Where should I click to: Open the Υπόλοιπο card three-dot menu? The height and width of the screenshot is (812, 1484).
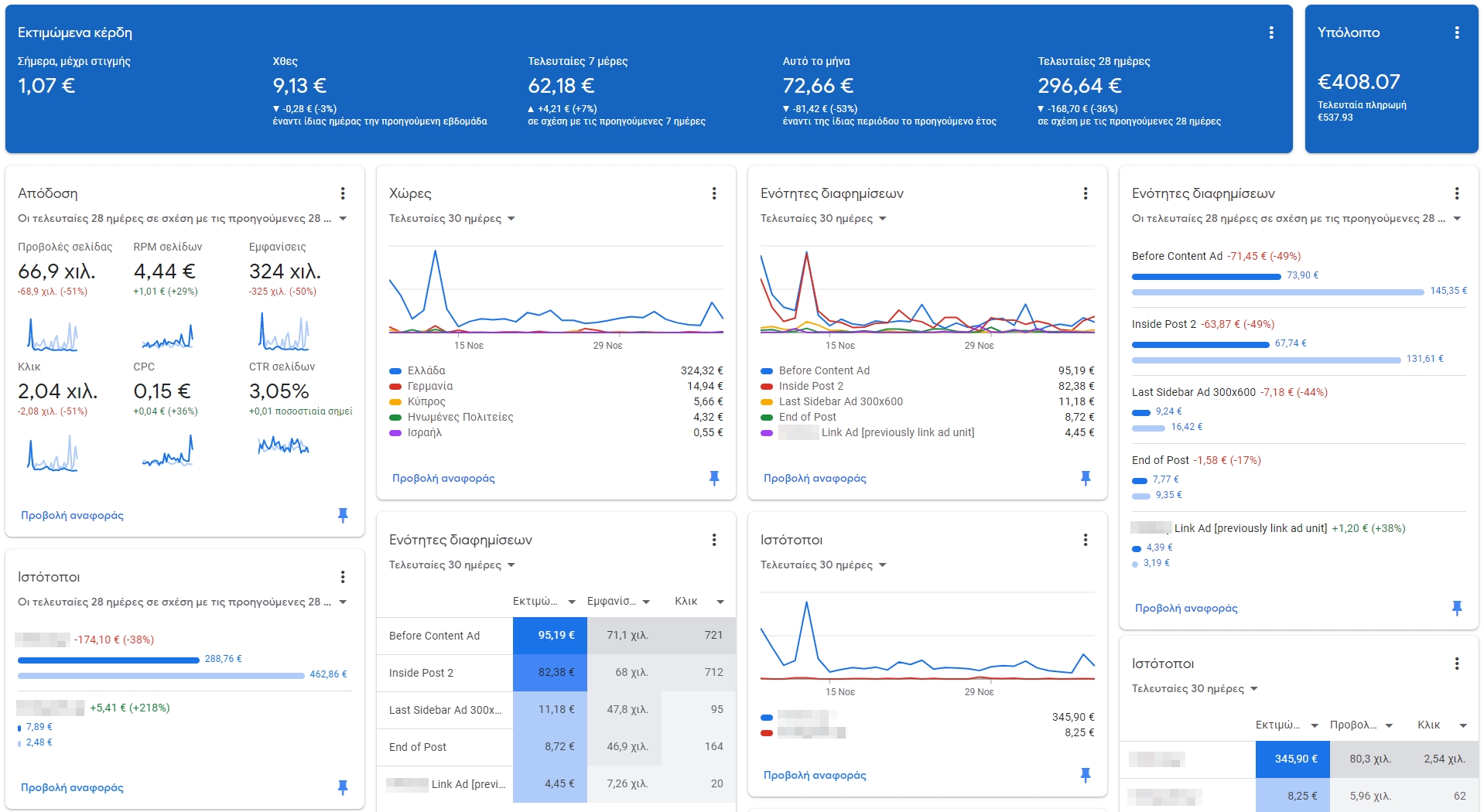1456,32
